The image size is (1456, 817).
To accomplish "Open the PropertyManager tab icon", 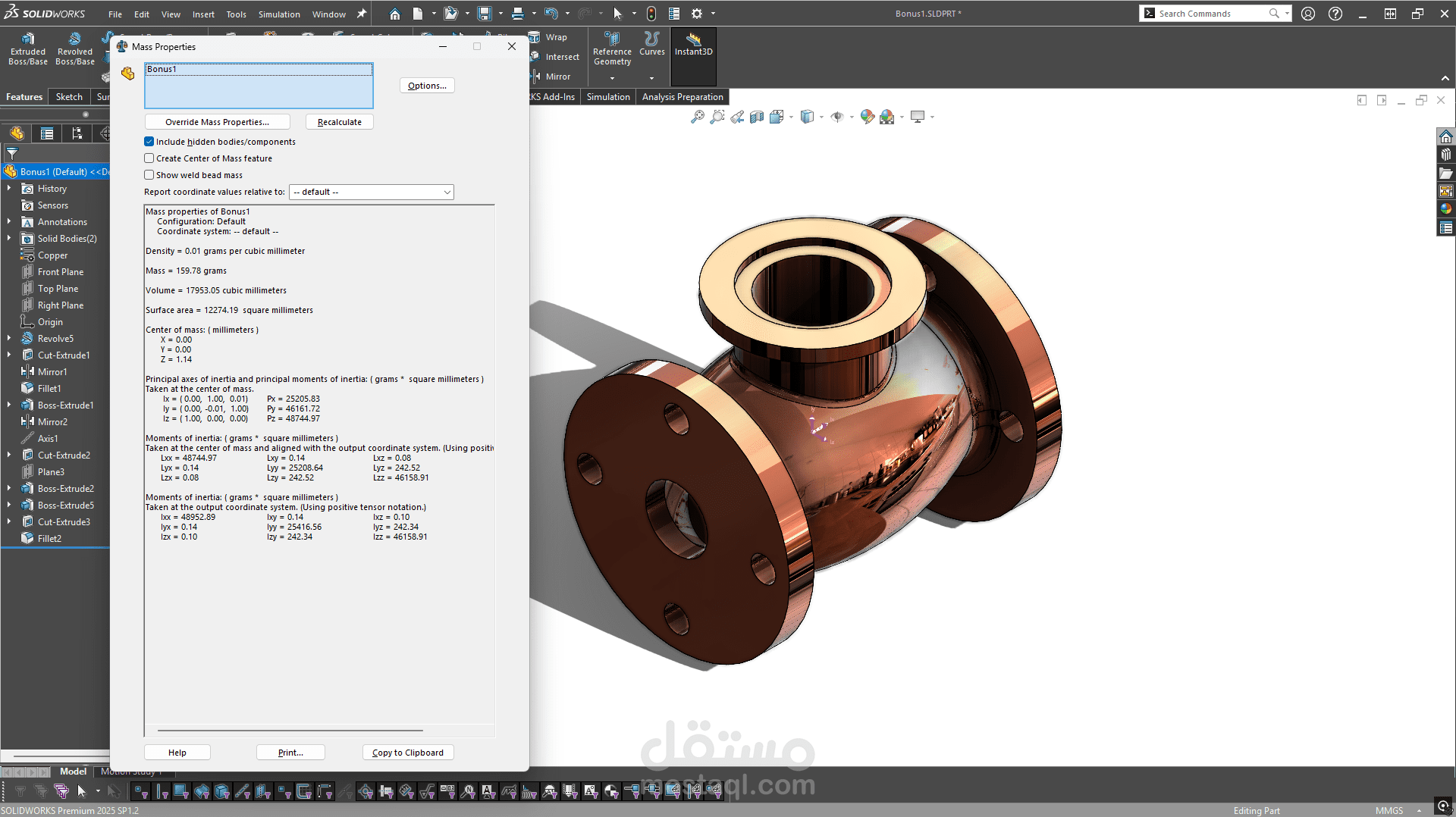I will click(47, 134).
